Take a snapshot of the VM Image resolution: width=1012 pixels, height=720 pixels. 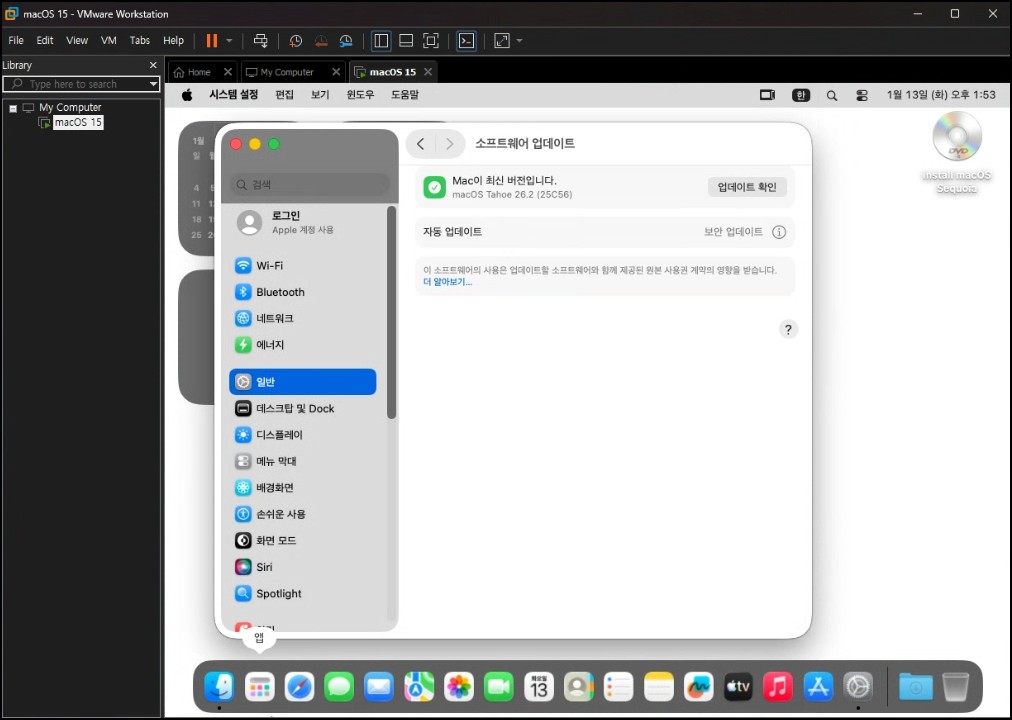pyautogui.click(x=296, y=41)
